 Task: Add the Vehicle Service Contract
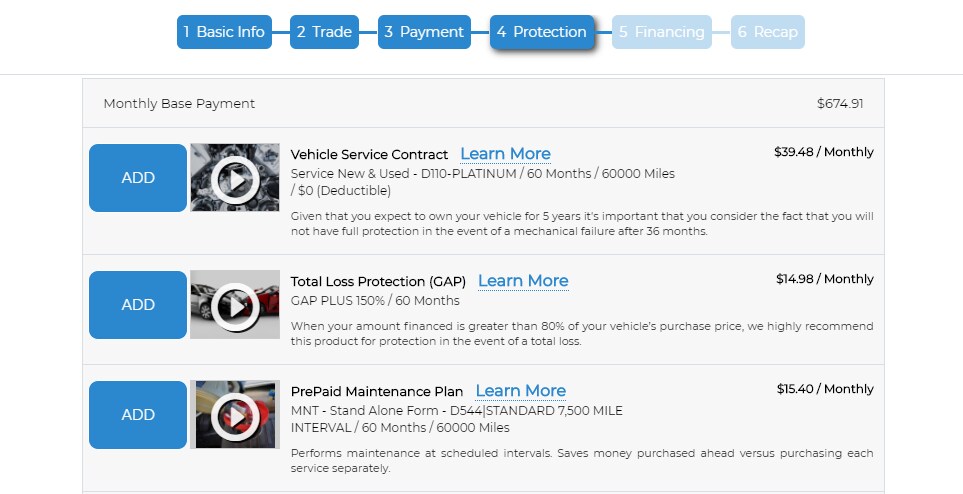tap(138, 178)
